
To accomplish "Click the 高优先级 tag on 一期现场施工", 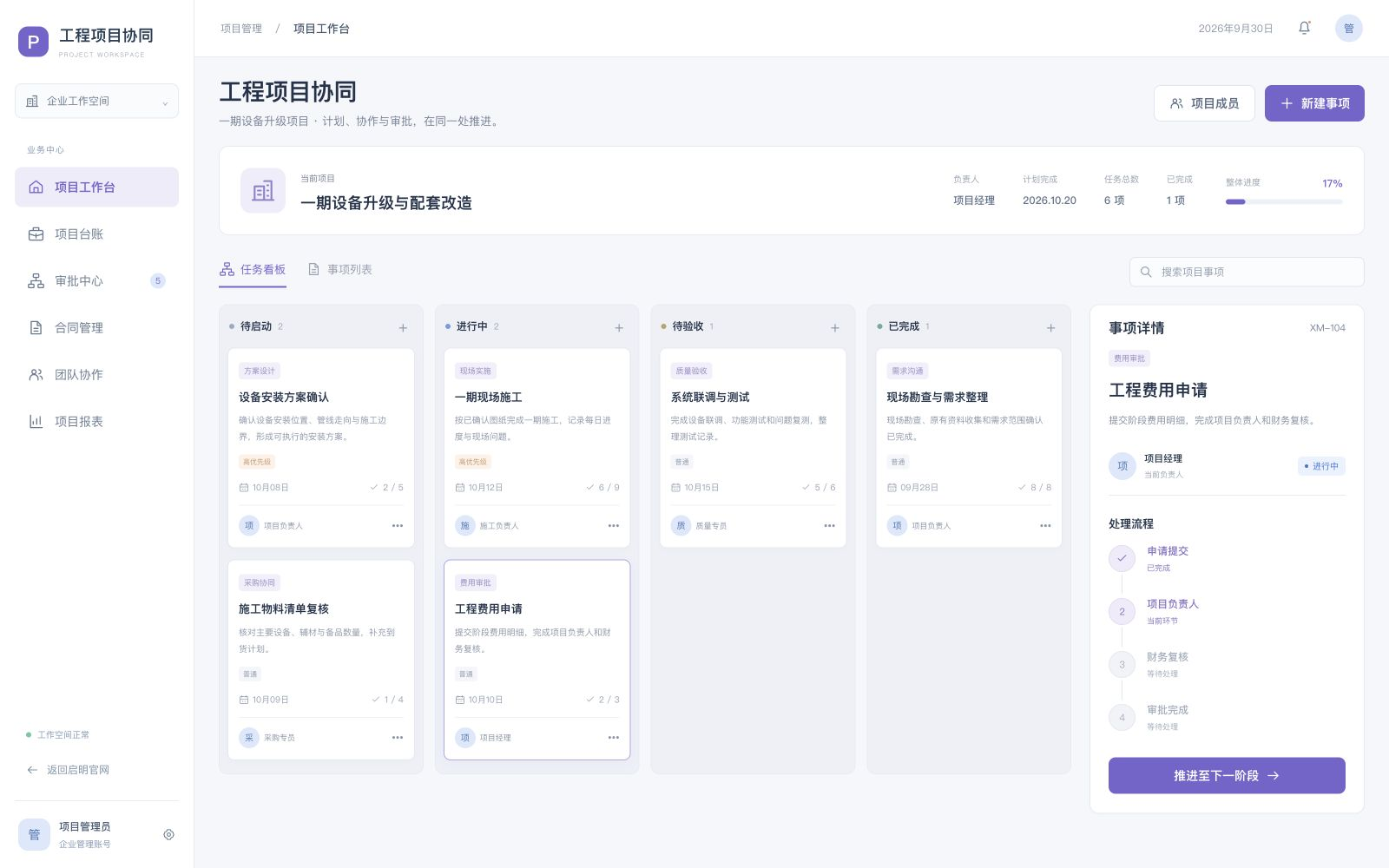I will (473, 462).
